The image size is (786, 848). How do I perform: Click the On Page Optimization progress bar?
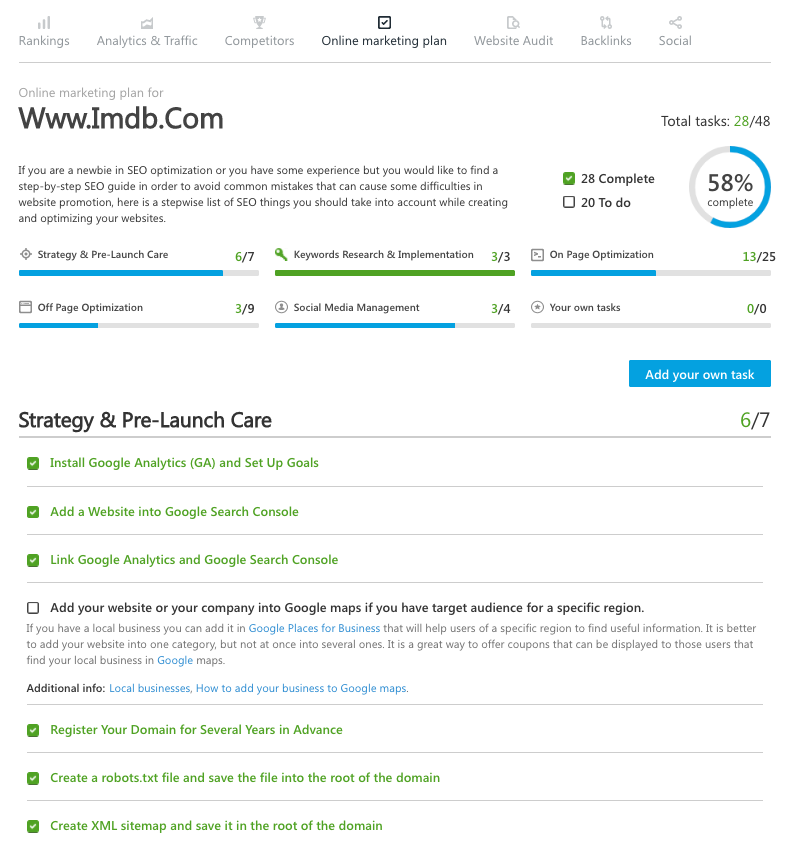(650, 272)
